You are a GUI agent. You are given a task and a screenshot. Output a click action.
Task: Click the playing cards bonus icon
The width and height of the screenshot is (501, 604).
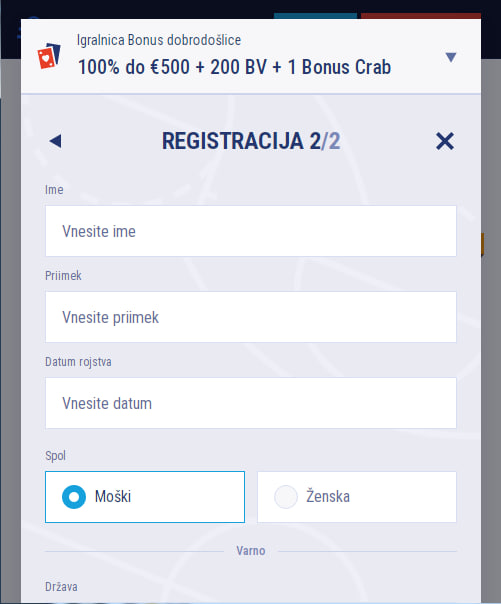49,56
